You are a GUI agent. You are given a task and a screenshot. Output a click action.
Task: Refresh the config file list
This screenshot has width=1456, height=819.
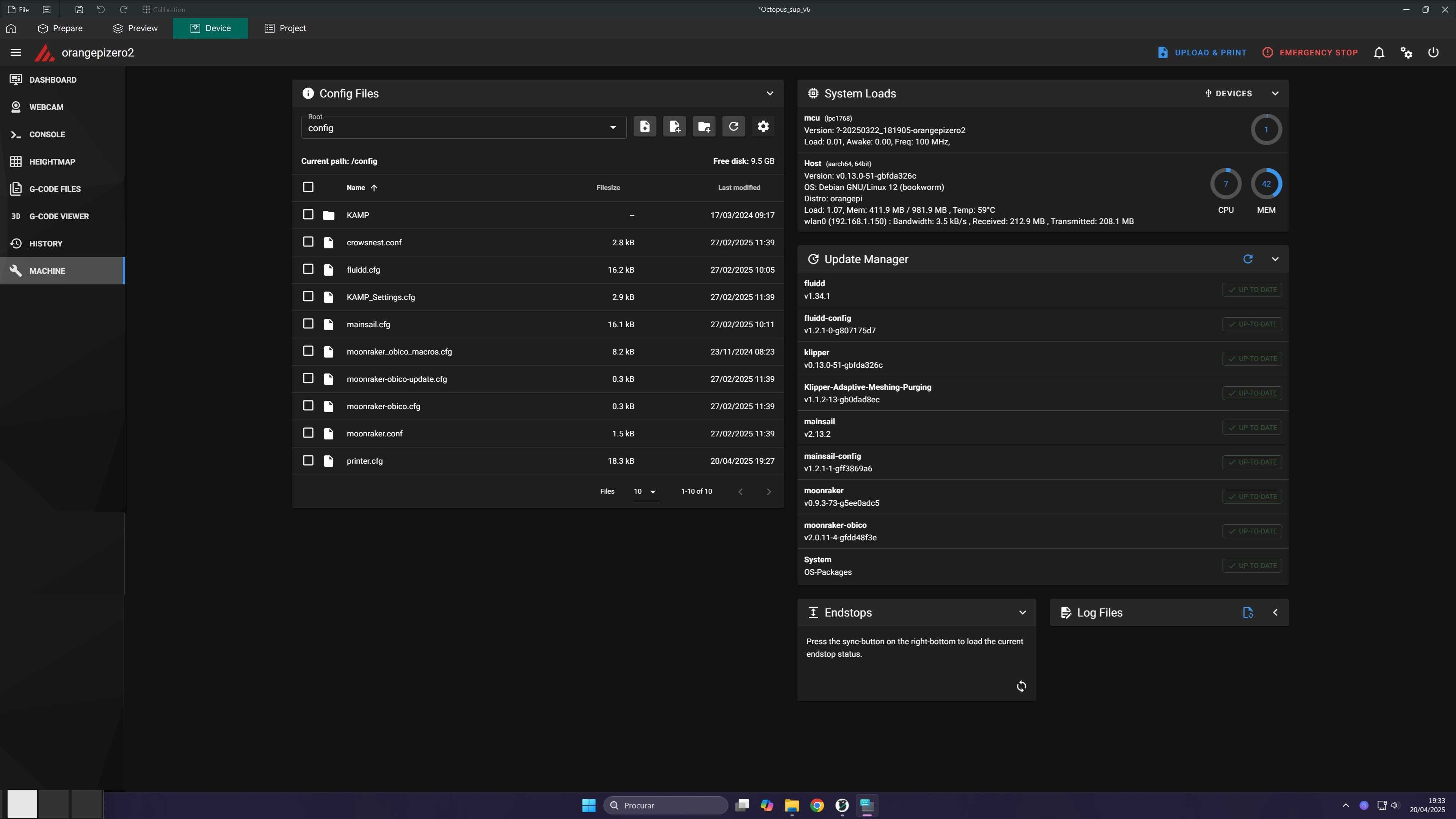(x=734, y=127)
